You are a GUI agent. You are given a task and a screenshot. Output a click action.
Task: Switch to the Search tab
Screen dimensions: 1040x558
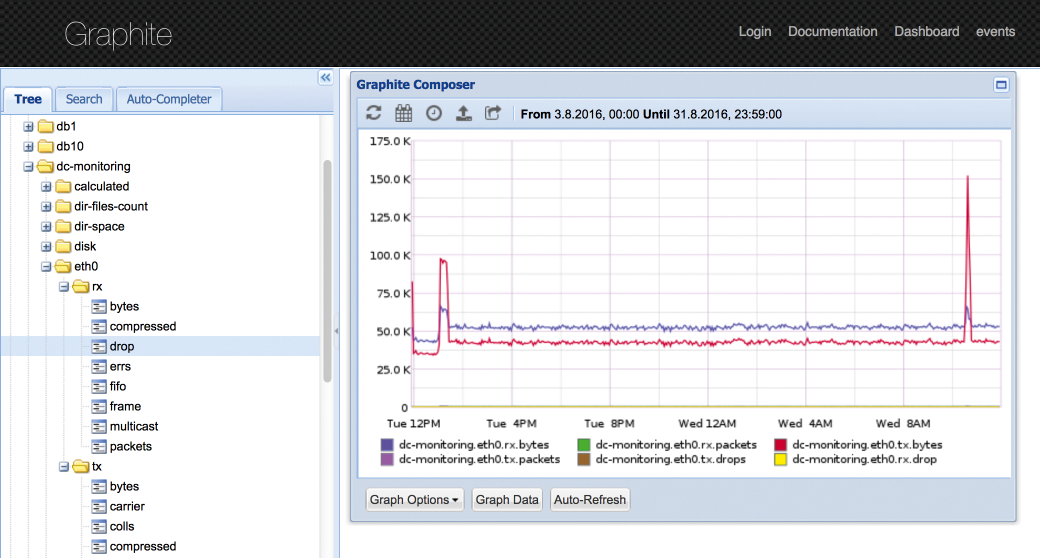[x=84, y=99]
